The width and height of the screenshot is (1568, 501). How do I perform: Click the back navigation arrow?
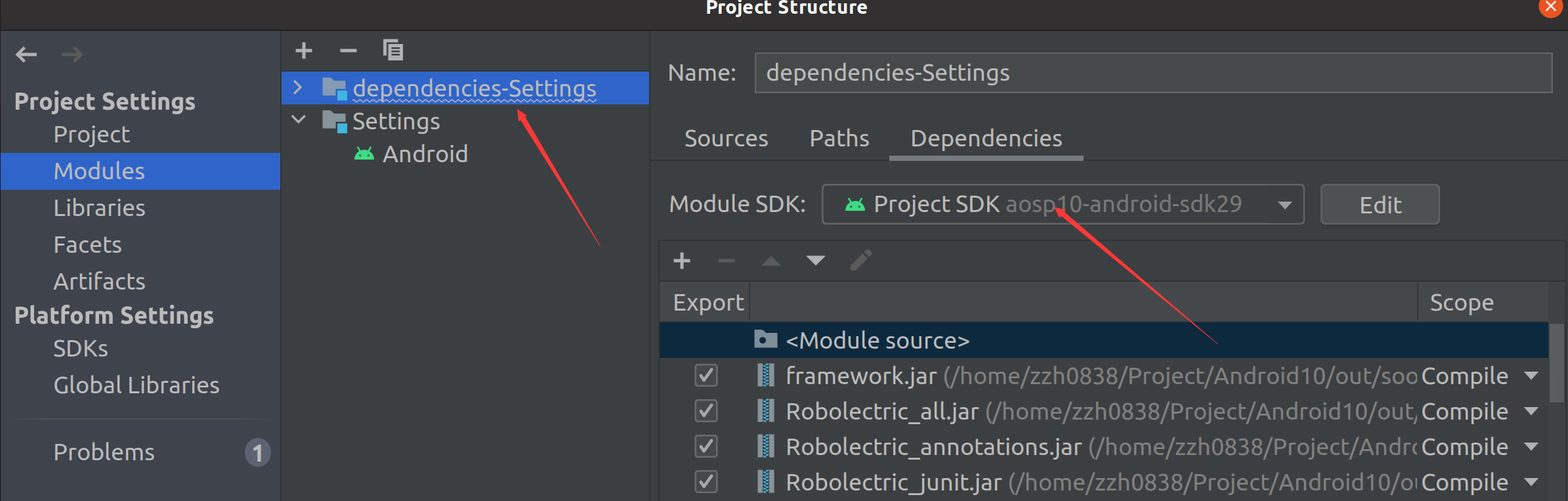tap(26, 54)
